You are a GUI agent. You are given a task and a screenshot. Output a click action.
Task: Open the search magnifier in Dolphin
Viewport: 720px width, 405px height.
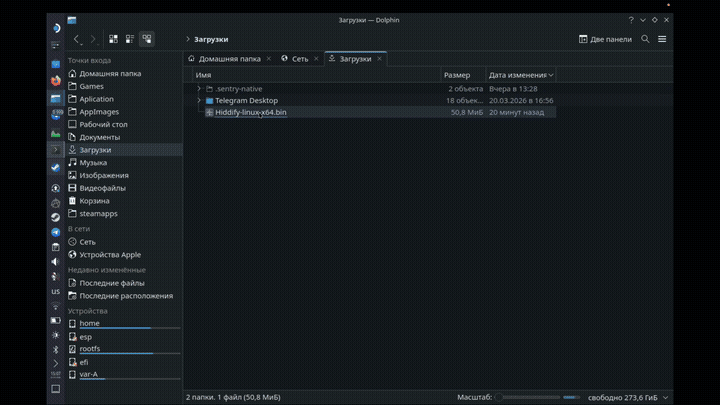point(645,39)
